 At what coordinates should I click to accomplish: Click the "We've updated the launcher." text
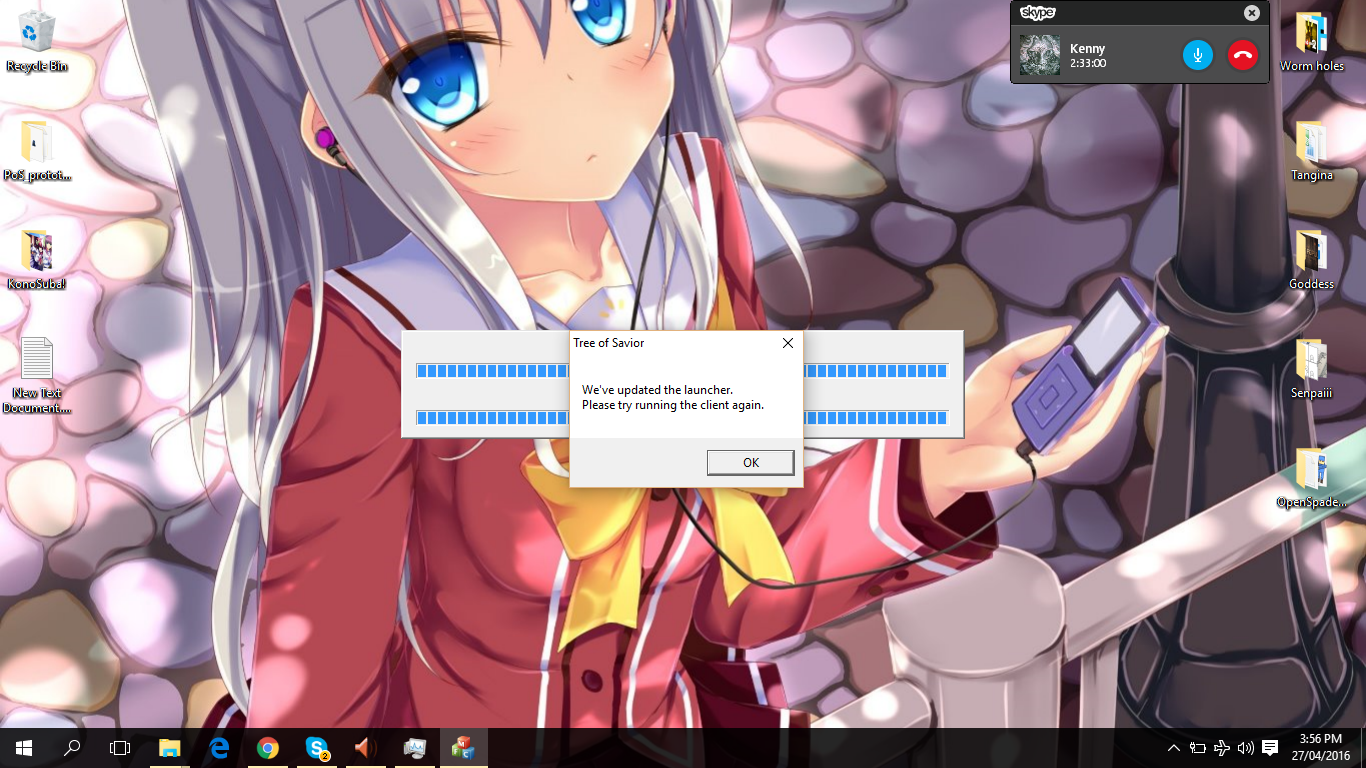pos(657,390)
